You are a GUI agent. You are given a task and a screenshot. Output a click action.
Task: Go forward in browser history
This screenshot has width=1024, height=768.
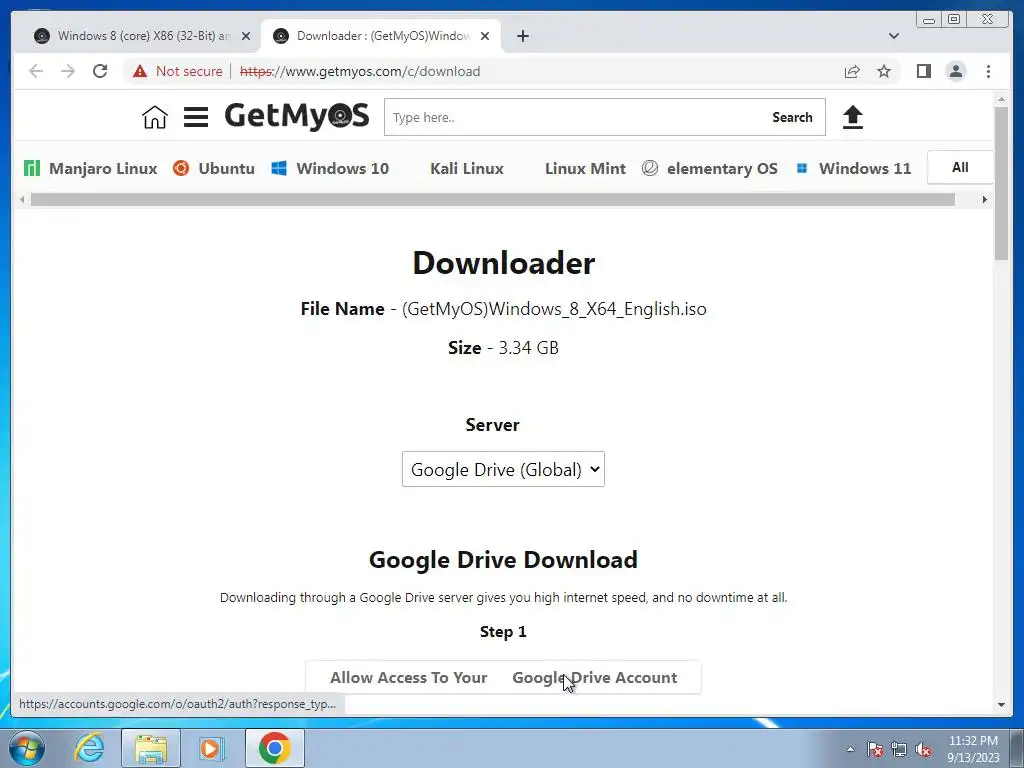68,71
